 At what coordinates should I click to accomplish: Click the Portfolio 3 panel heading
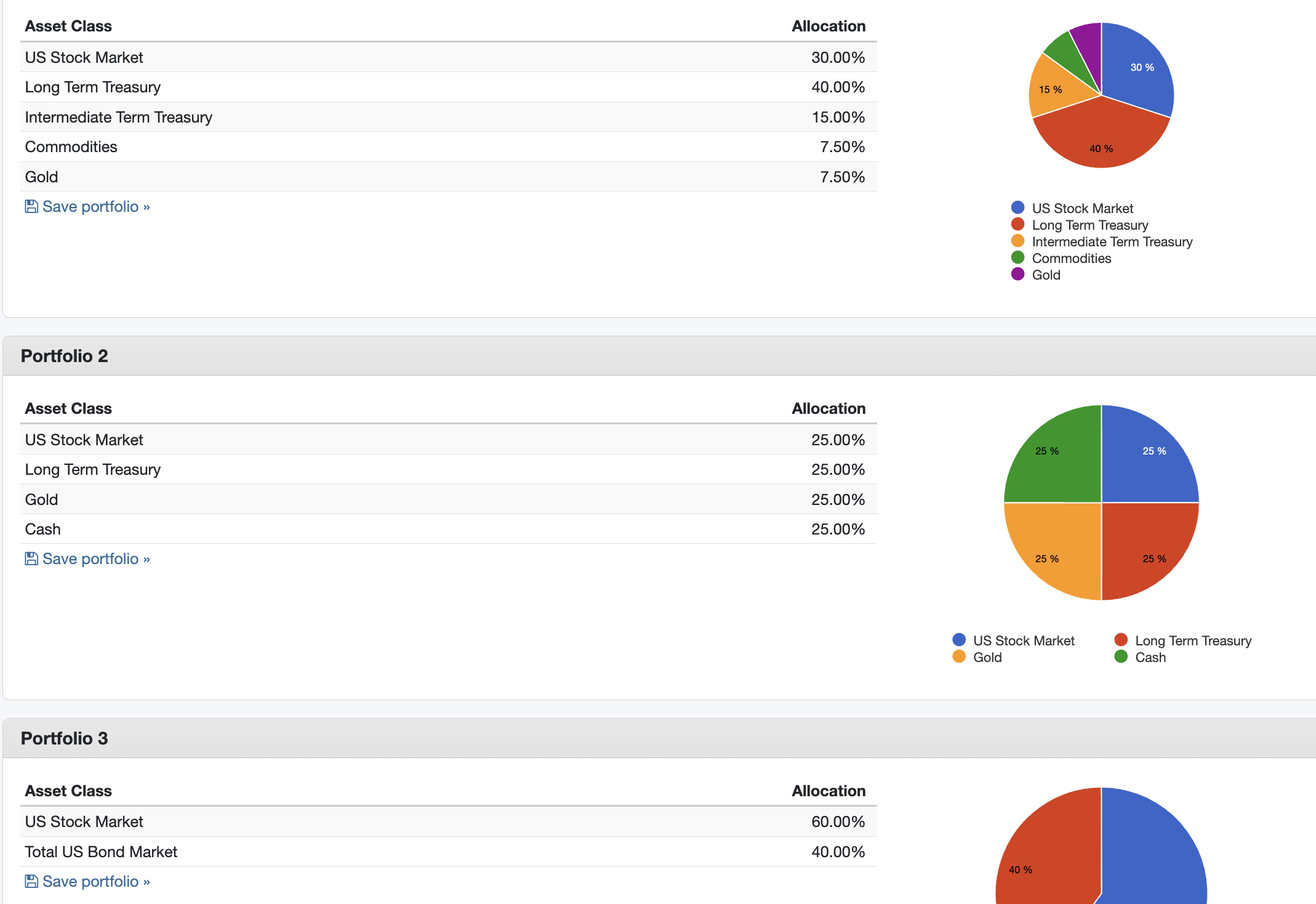point(65,738)
